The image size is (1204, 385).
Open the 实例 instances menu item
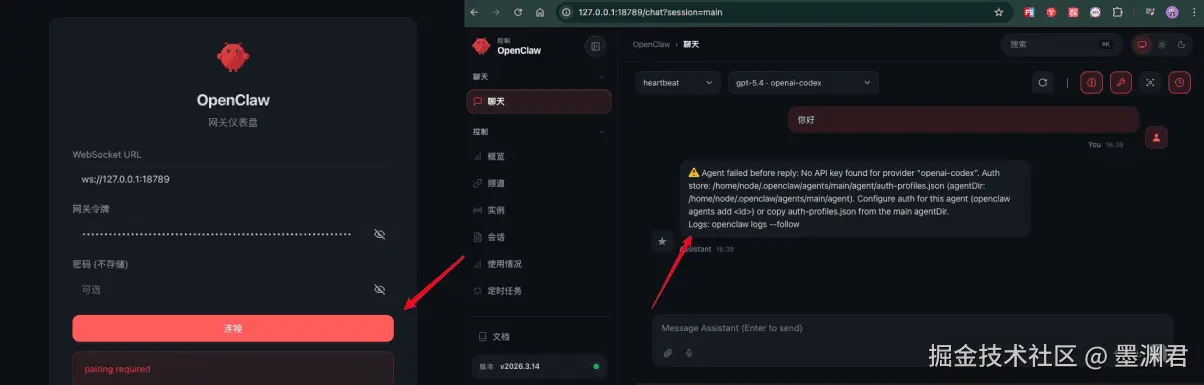(x=539, y=210)
